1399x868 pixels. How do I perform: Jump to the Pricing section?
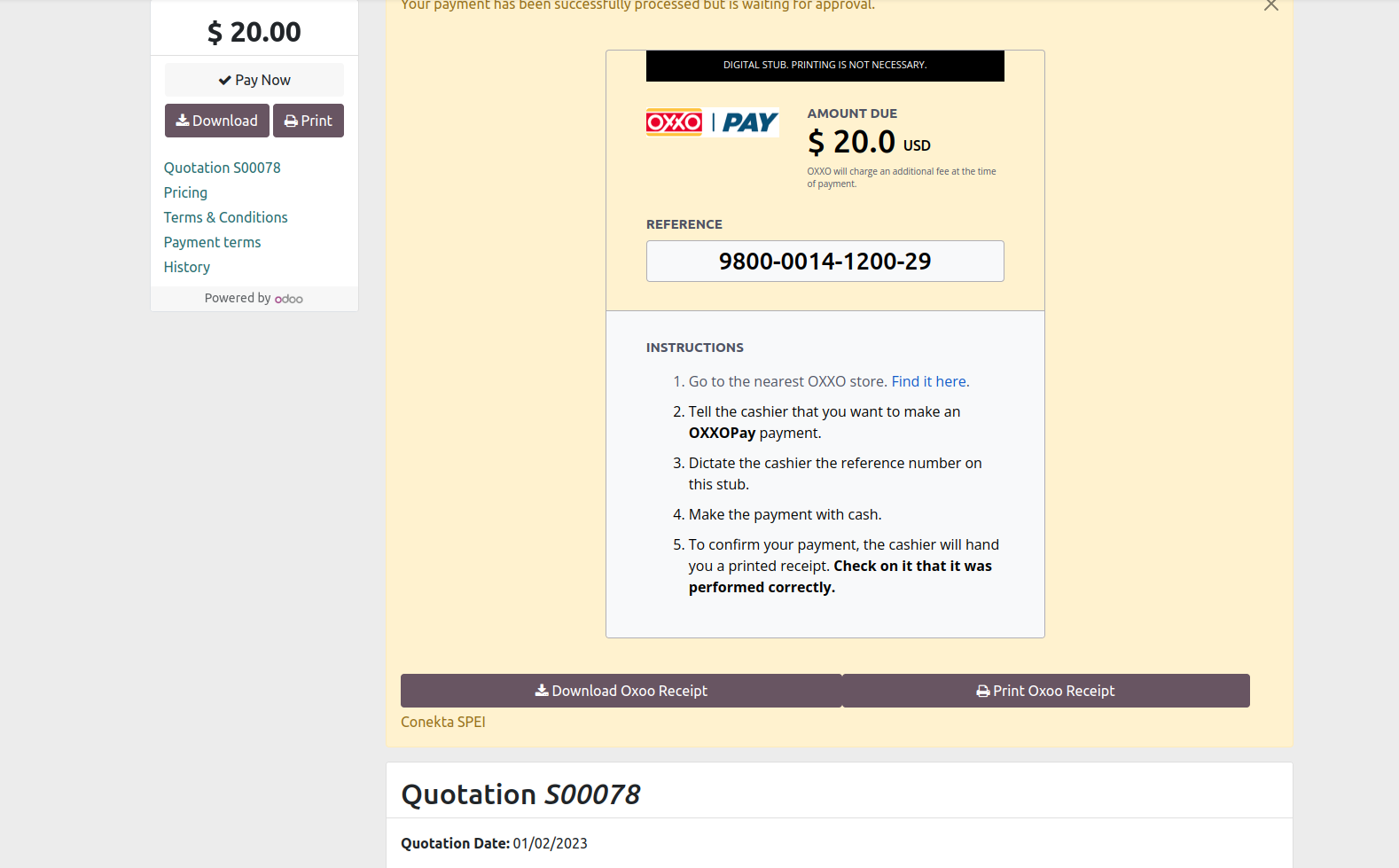(x=185, y=192)
